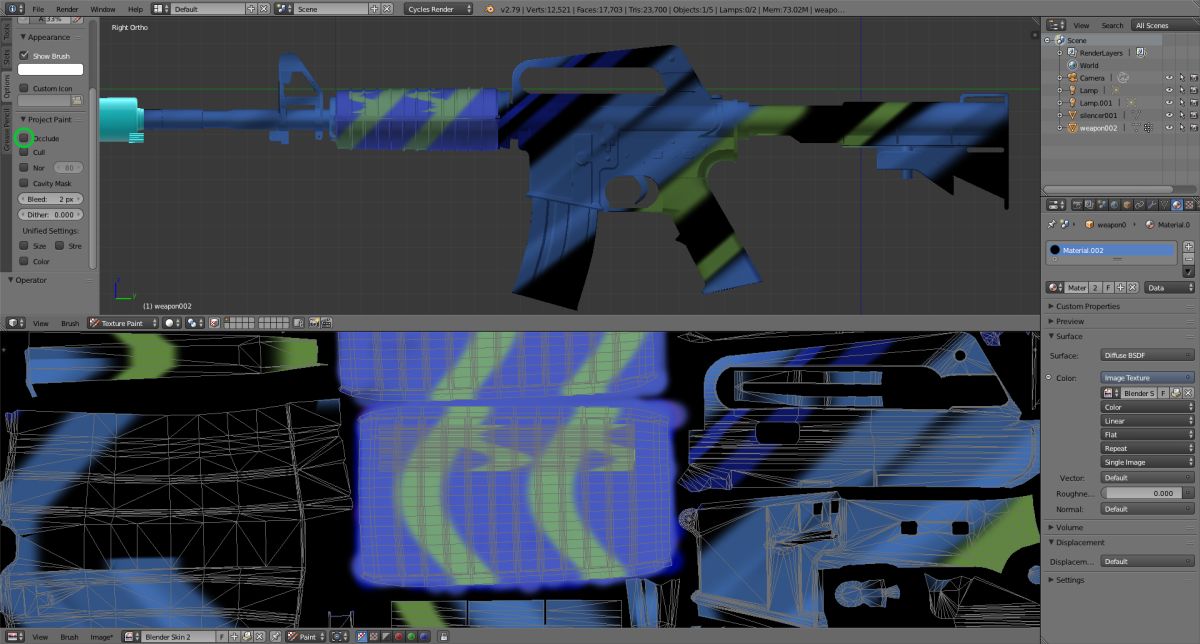This screenshot has height=644, width=1200.
Task: Toggle Lamp.001 selectability arrow icon
Action: (x=1181, y=102)
